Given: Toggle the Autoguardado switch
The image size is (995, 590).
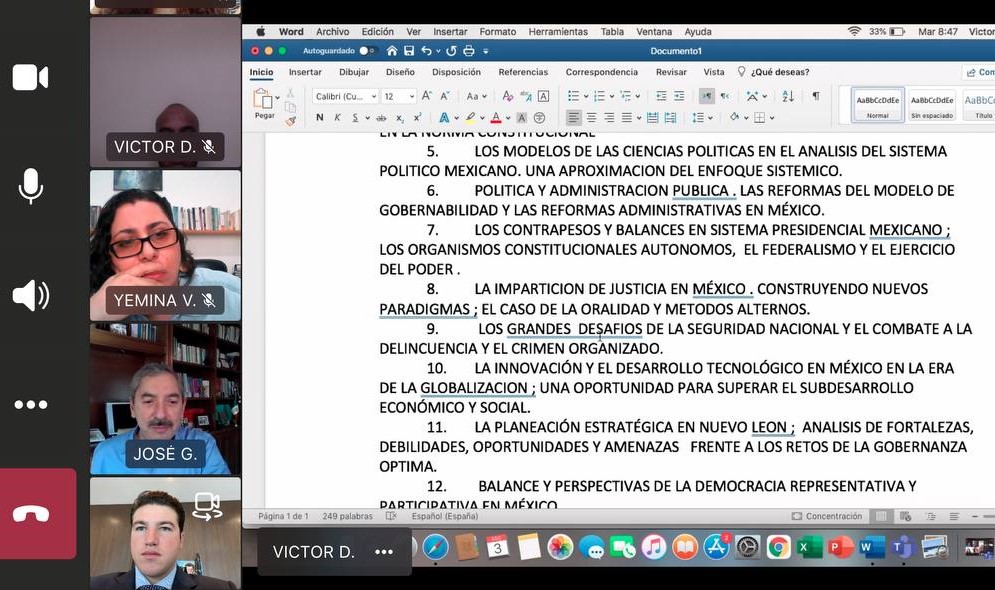Looking at the screenshot, I should pos(367,51).
